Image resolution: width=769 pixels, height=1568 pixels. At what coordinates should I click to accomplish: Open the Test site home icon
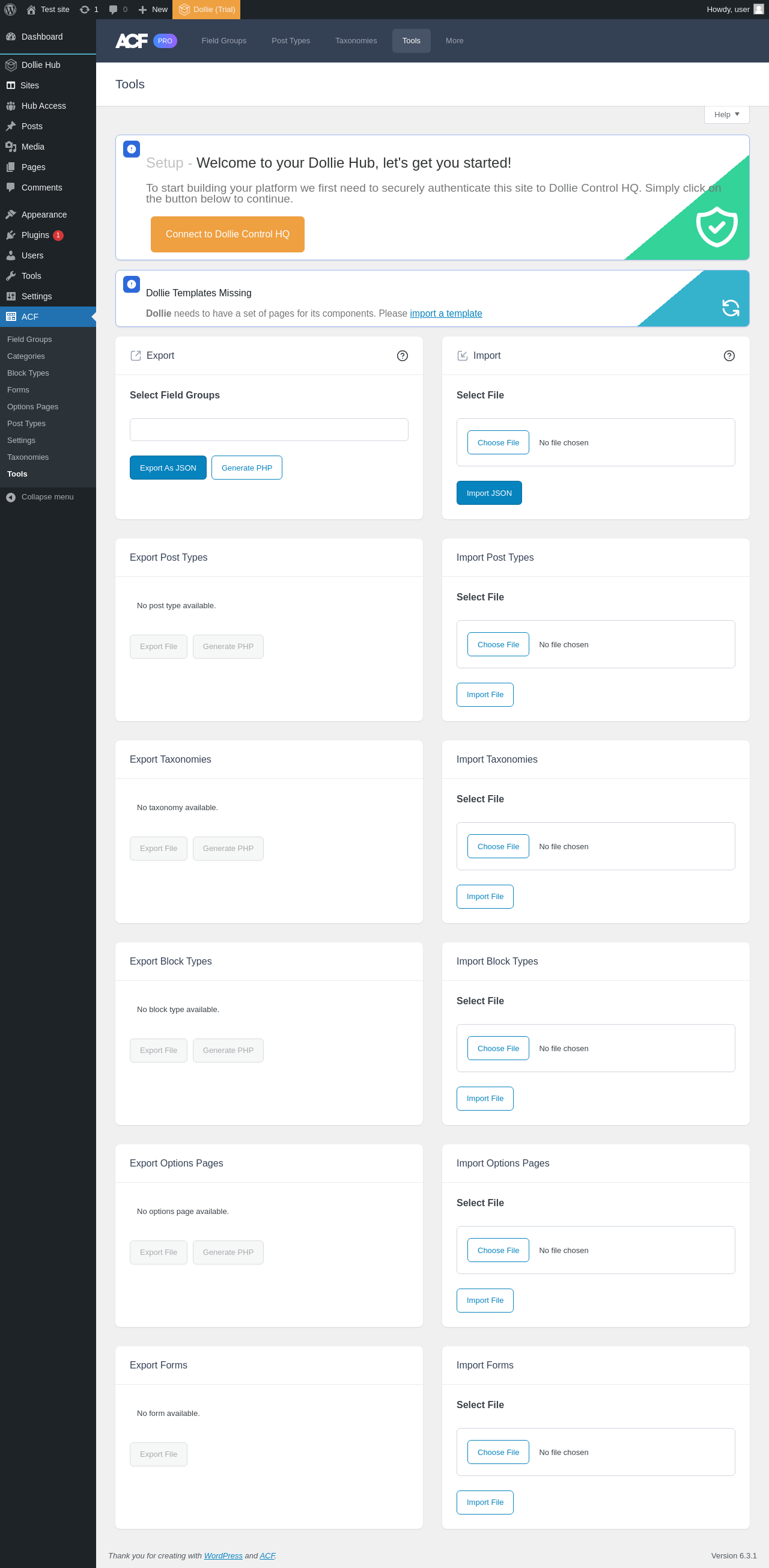click(31, 9)
